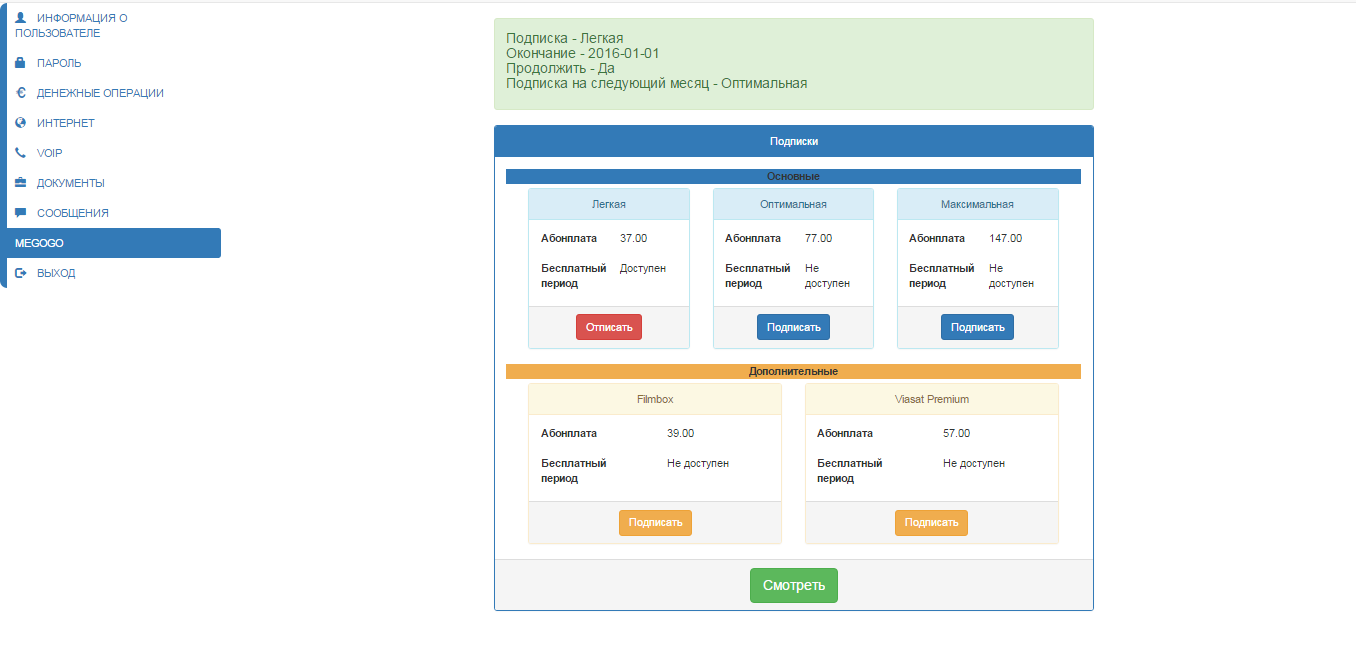Click the euro icon beside Денежные операции
Viewport: 1356px width, 654px height.
click(x=20, y=93)
